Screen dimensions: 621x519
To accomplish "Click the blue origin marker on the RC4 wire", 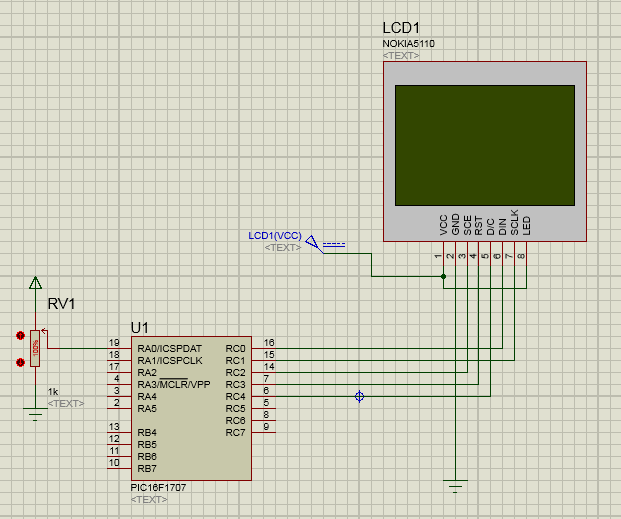I will (359, 396).
